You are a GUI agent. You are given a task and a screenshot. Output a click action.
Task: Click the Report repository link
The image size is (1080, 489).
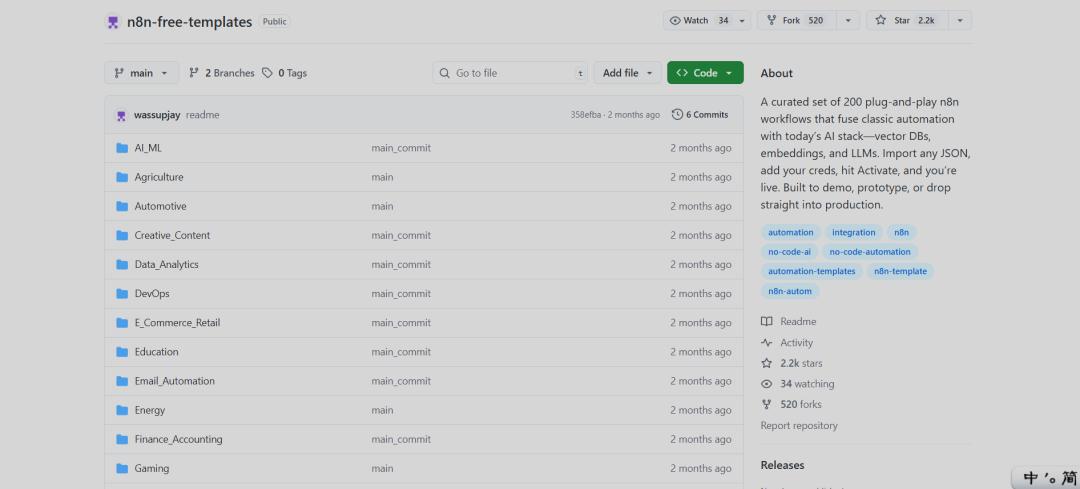point(799,426)
